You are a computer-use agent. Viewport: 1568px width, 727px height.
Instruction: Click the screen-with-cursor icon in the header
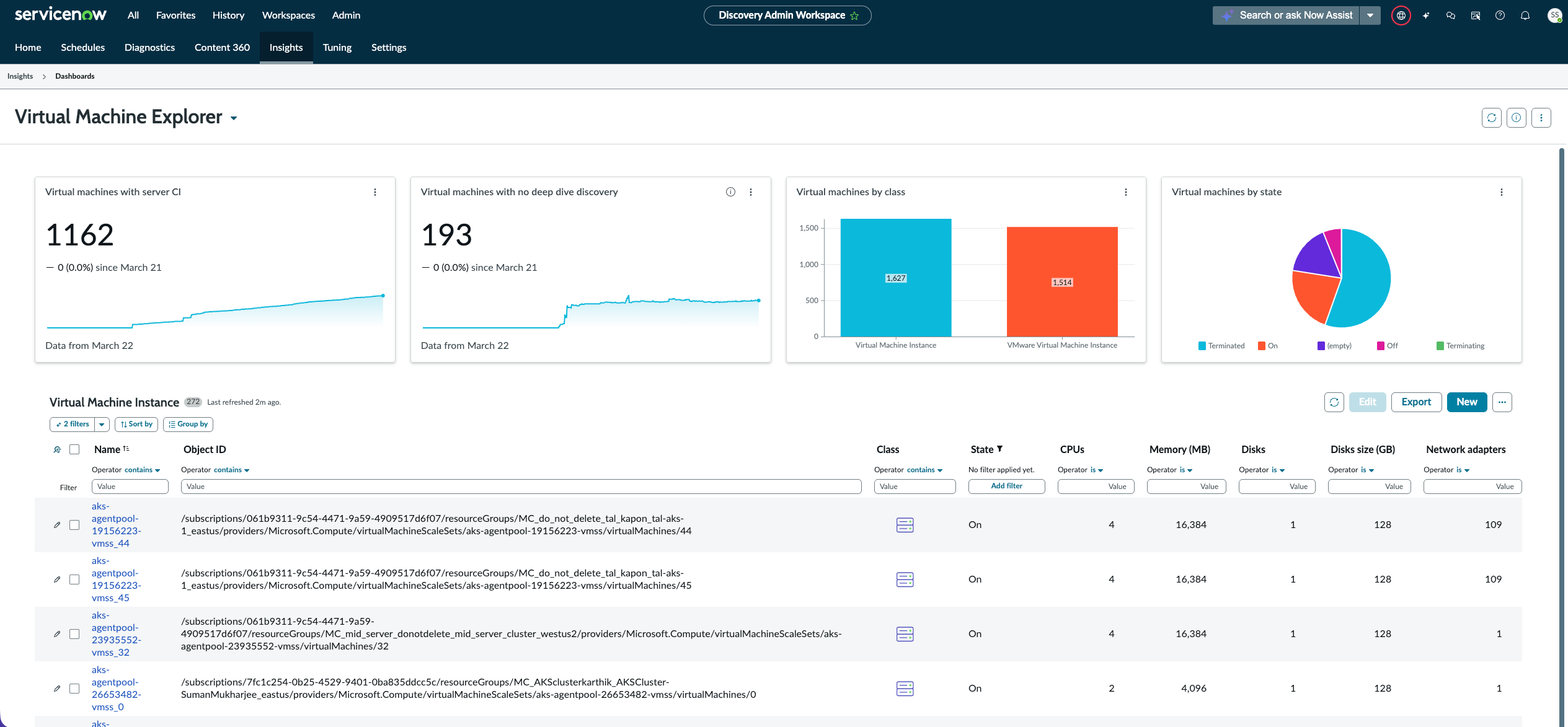pos(1476,15)
